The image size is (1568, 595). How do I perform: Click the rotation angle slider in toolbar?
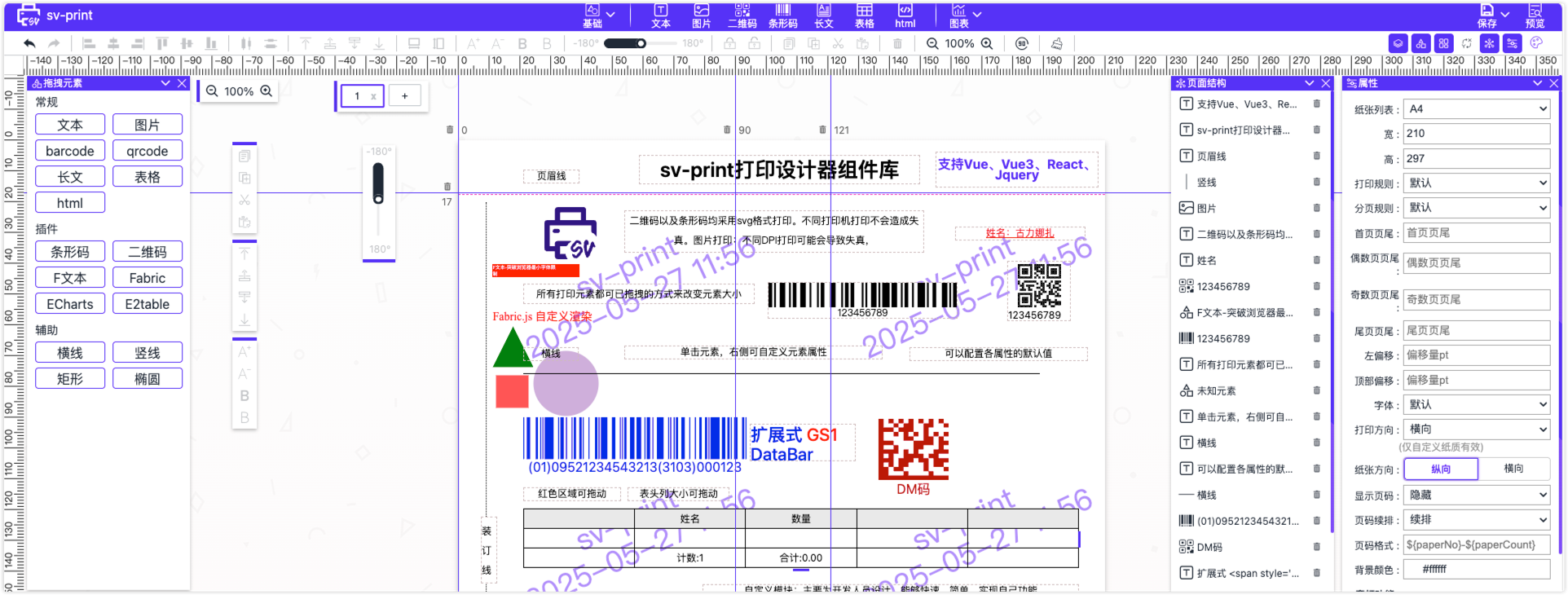point(625,43)
